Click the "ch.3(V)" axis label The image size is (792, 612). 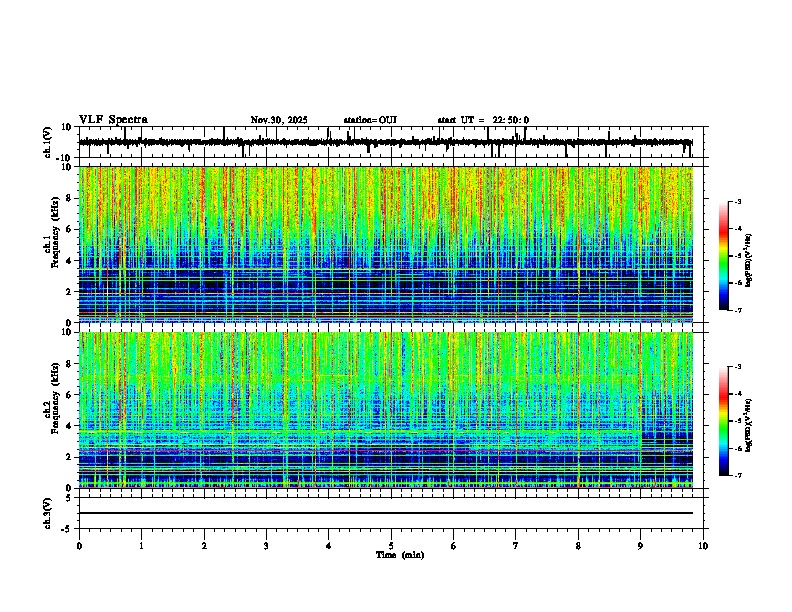pyautogui.click(x=48, y=513)
